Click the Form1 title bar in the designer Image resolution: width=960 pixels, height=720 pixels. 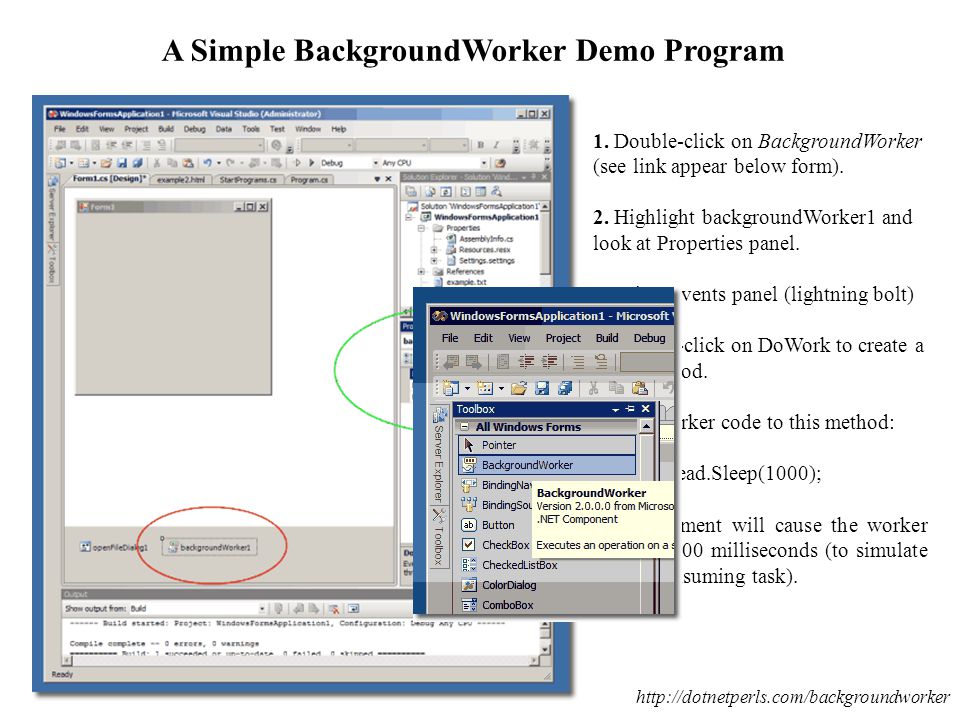(173, 207)
